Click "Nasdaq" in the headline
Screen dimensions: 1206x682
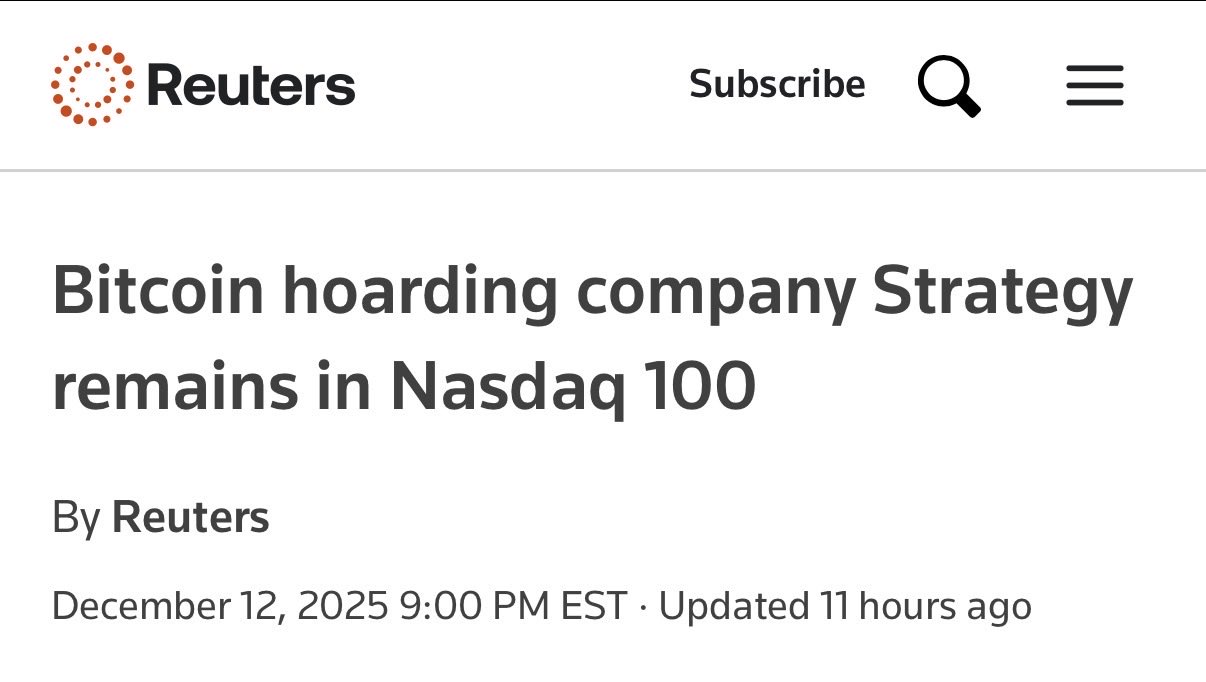(506, 387)
